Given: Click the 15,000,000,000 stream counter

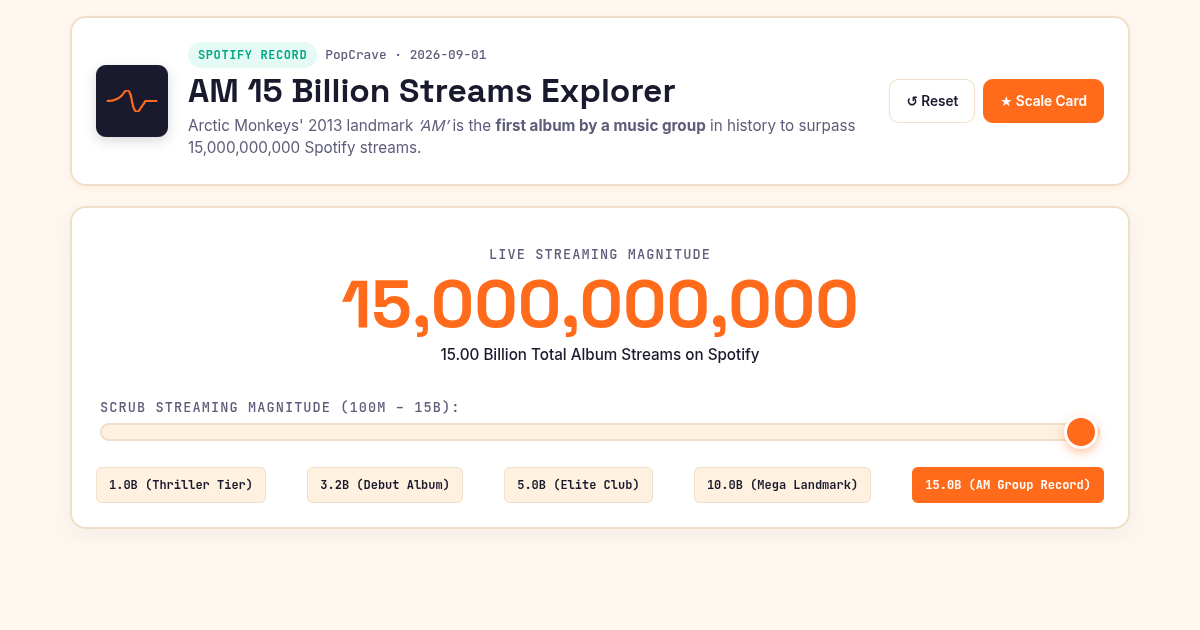Looking at the screenshot, I should click(x=600, y=305).
